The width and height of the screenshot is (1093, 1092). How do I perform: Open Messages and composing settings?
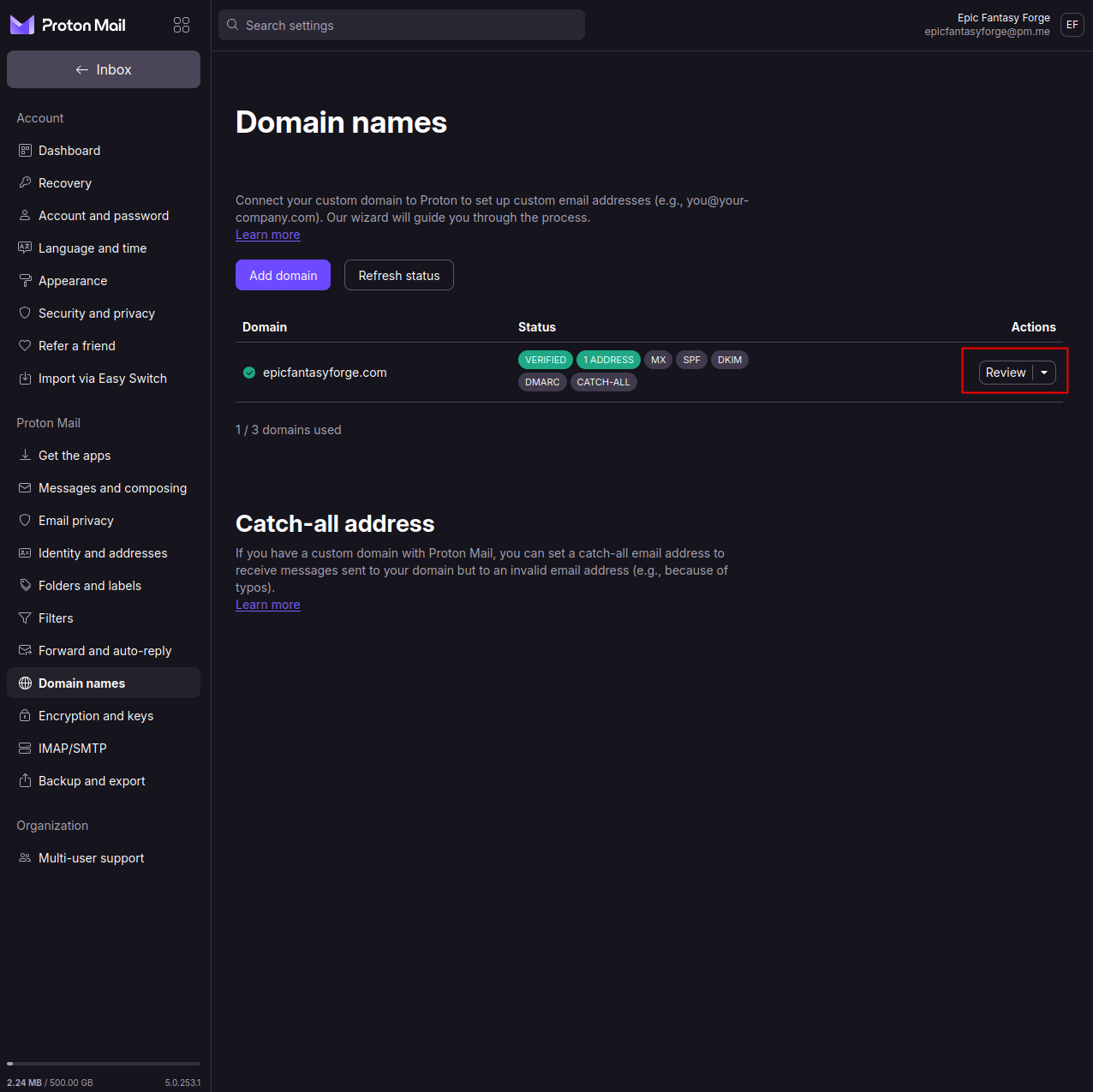(x=104, y=488)
